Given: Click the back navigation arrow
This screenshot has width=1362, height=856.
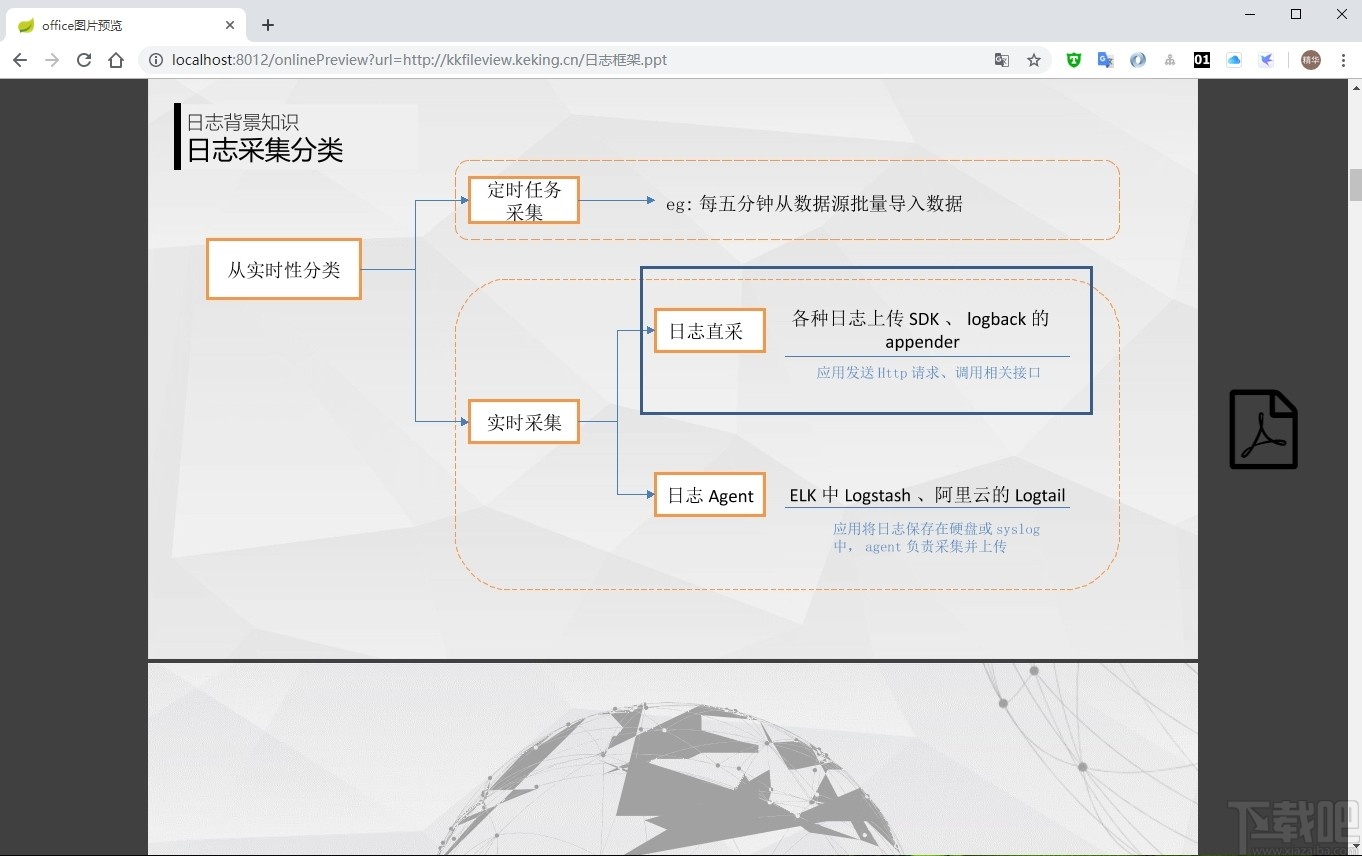Looking at the screenshot, I should [20, 59].
